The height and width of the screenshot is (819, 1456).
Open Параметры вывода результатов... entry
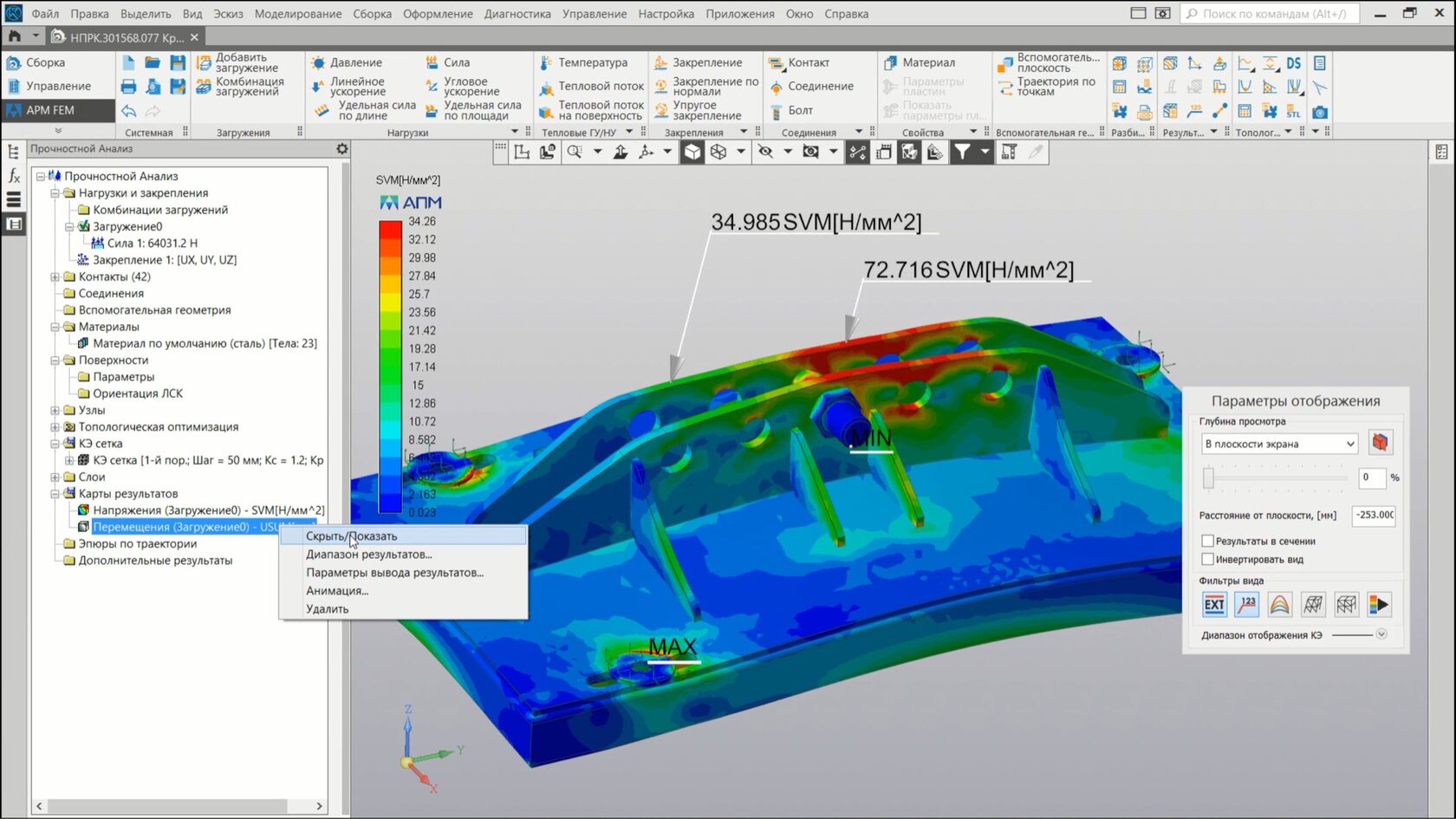[x=403, y=572]
